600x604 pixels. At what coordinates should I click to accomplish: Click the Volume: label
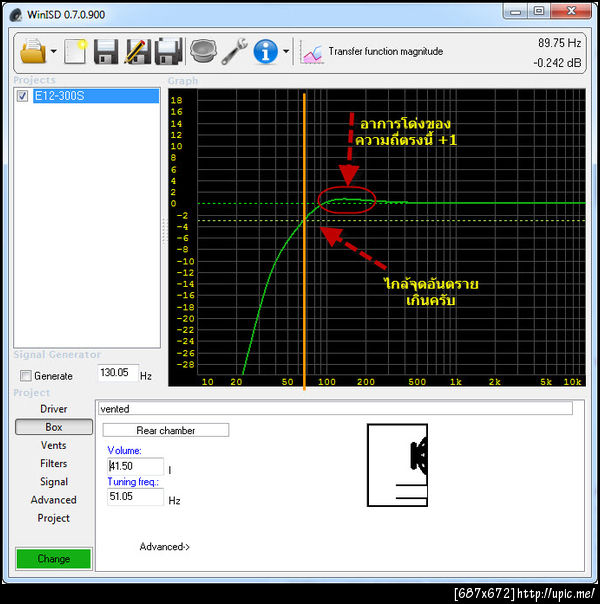tap(124, 450)
